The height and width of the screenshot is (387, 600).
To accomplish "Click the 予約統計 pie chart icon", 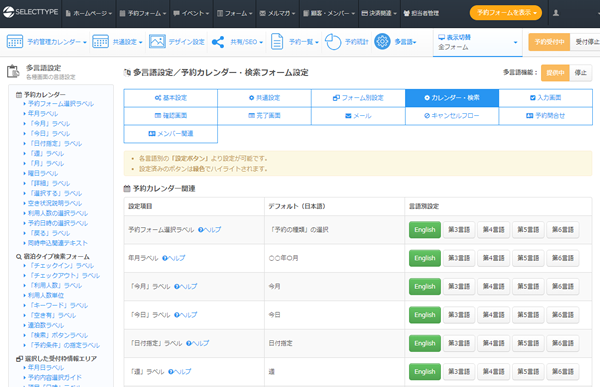I will click(333, 42).
